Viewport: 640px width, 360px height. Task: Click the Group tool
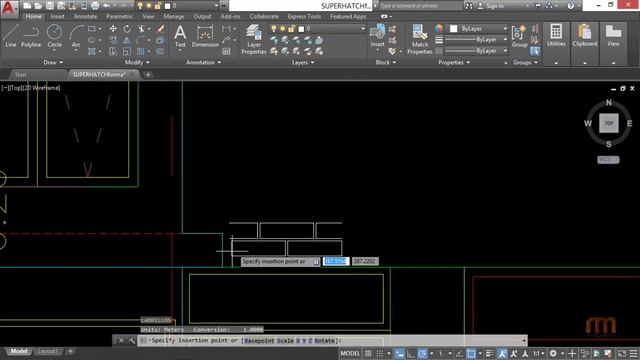(520, 36)
